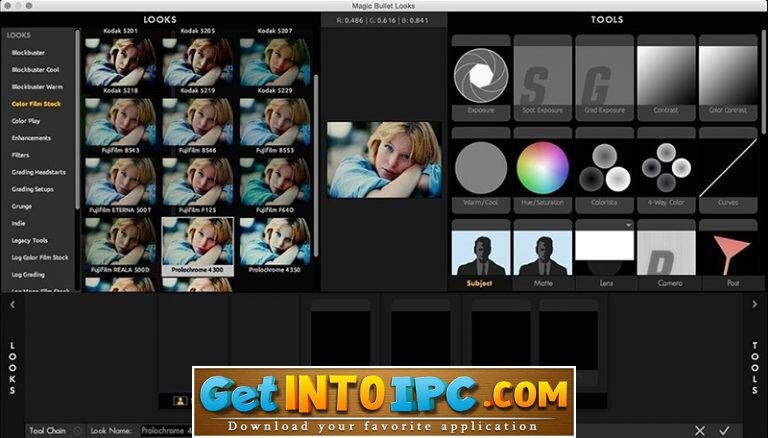Open Grading Headstarts category

click(x=39, y=172)
